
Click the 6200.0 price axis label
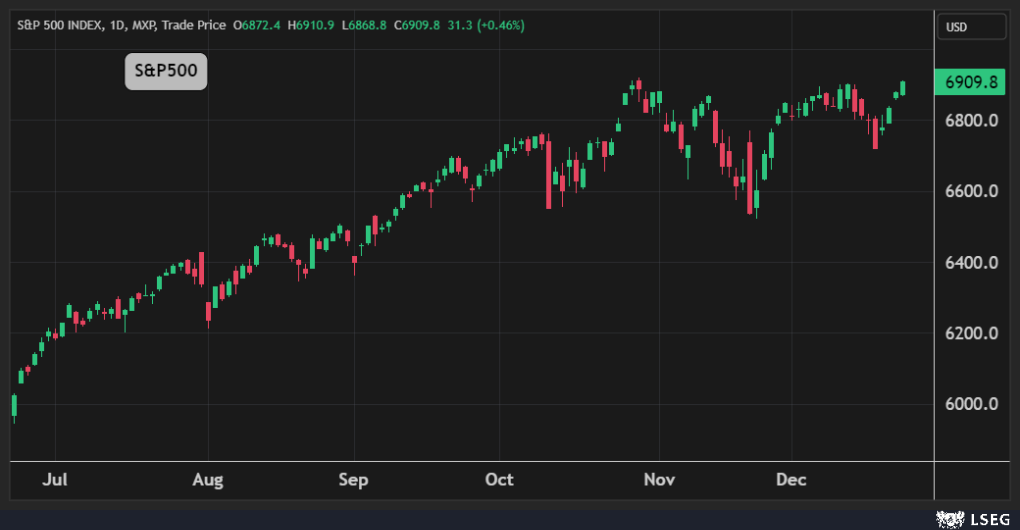pos(971,333)
